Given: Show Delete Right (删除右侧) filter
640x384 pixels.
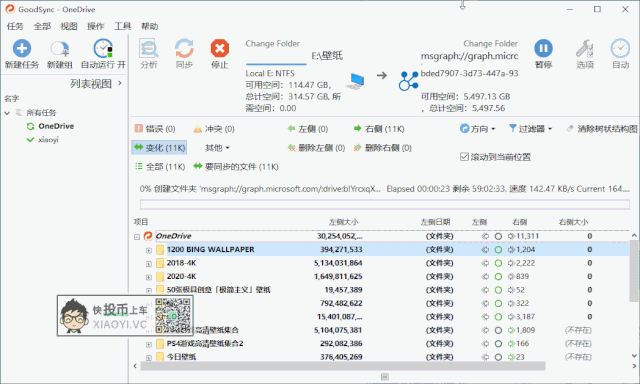Looking at the screenshot, I should (382, 148).
